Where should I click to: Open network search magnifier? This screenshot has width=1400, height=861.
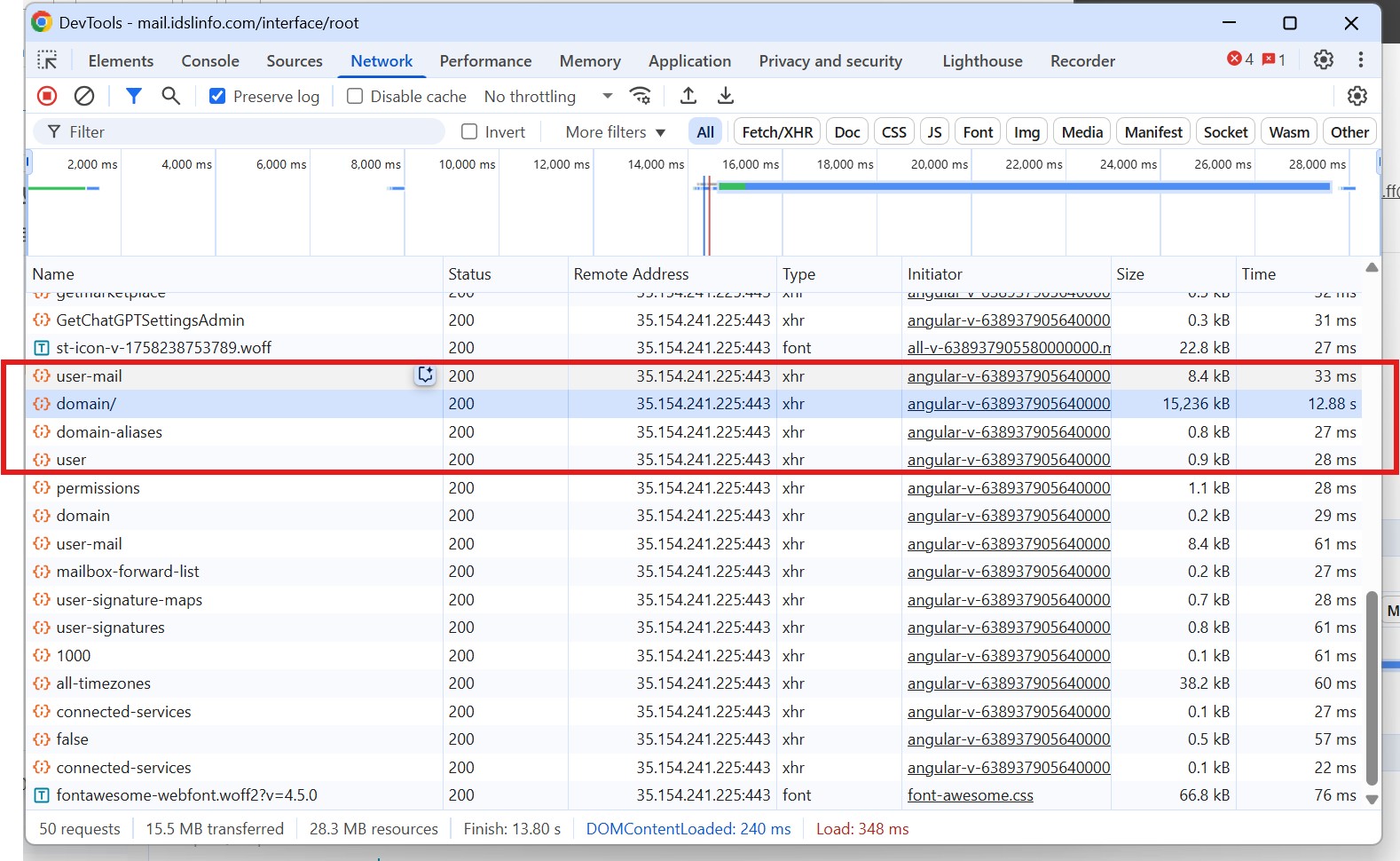click(170, 96)
